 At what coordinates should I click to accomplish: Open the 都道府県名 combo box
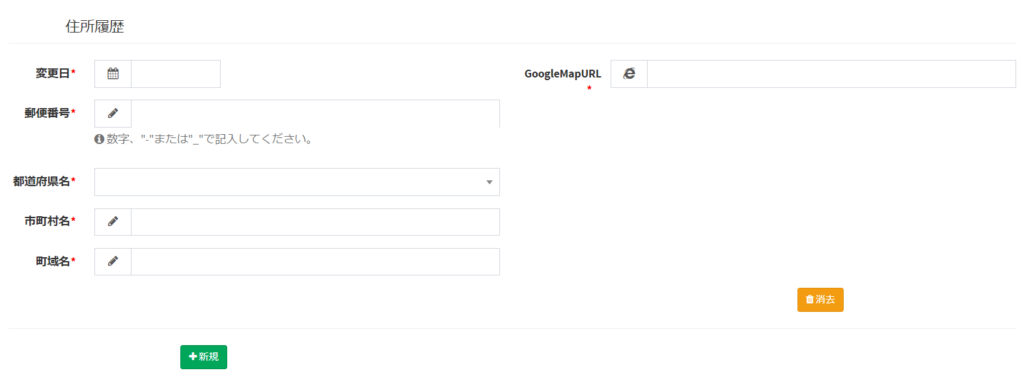pyautogui.click(x=297, y=182)
